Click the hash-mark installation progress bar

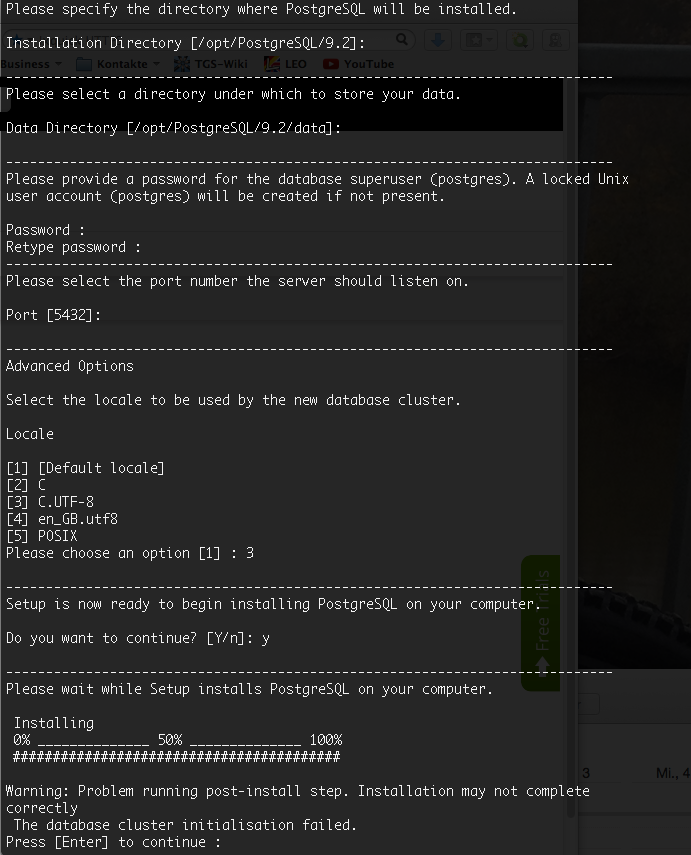coord(177,757)
